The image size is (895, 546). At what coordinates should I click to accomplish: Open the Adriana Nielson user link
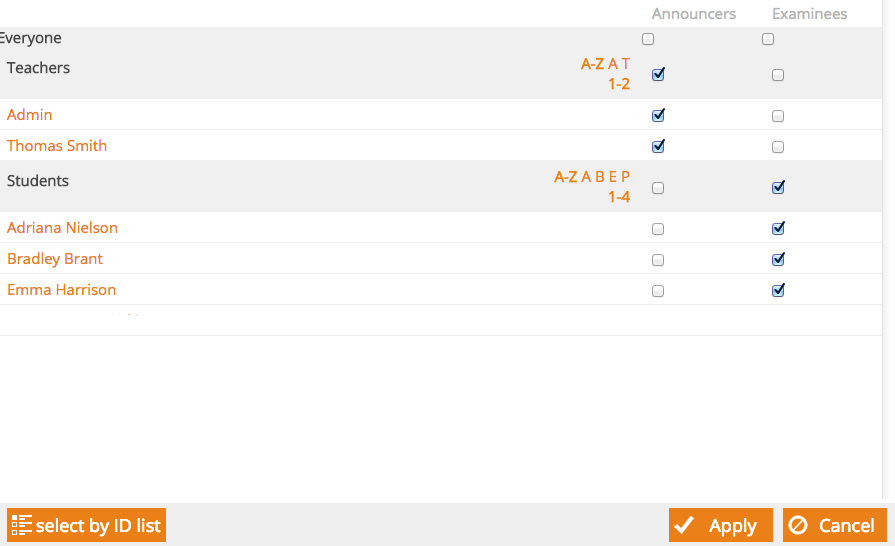click(x=62, y=228)
